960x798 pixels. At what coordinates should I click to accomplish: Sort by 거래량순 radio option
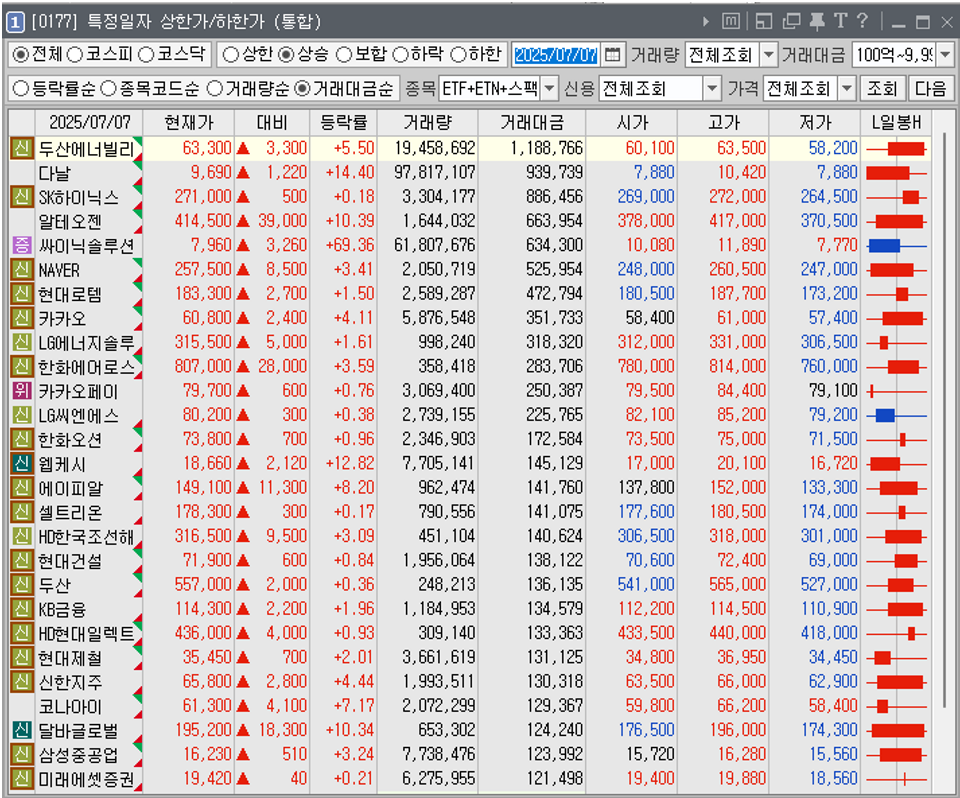pyautogui.click(x=214, y=89)
